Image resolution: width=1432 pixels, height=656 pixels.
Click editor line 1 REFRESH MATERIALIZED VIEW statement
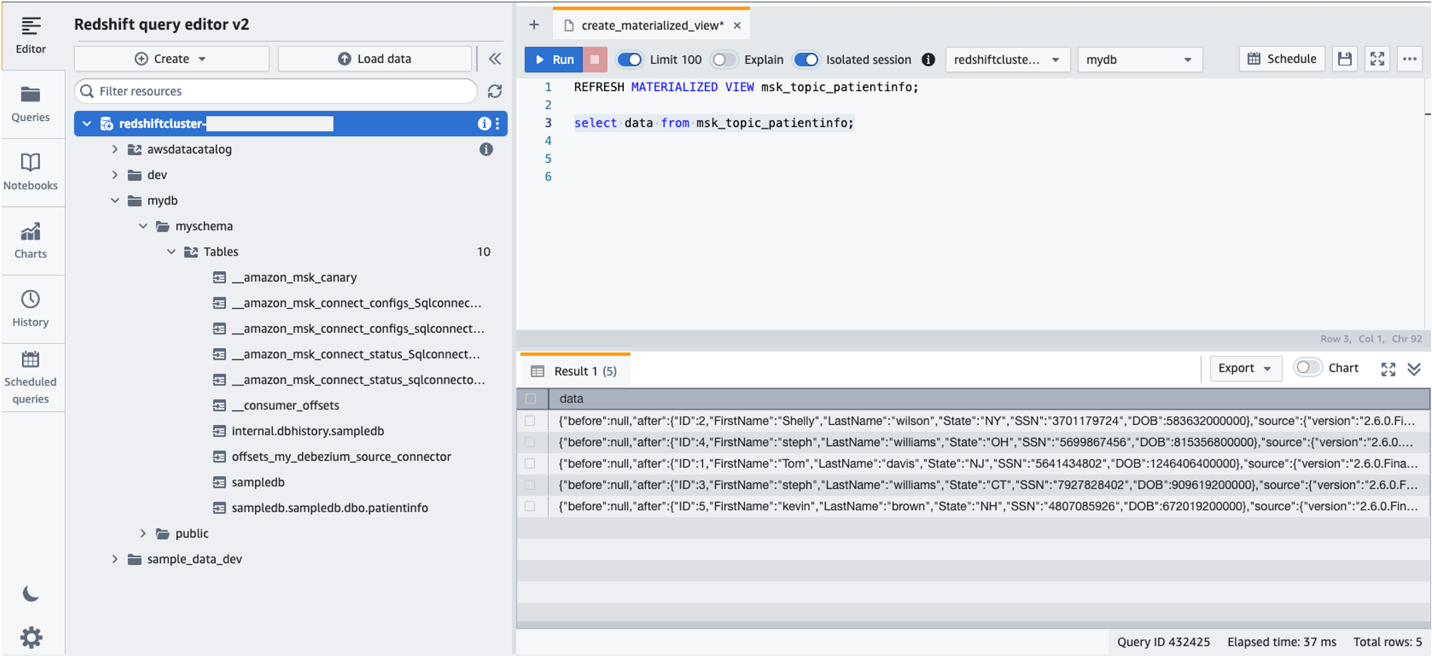[746, 87]
